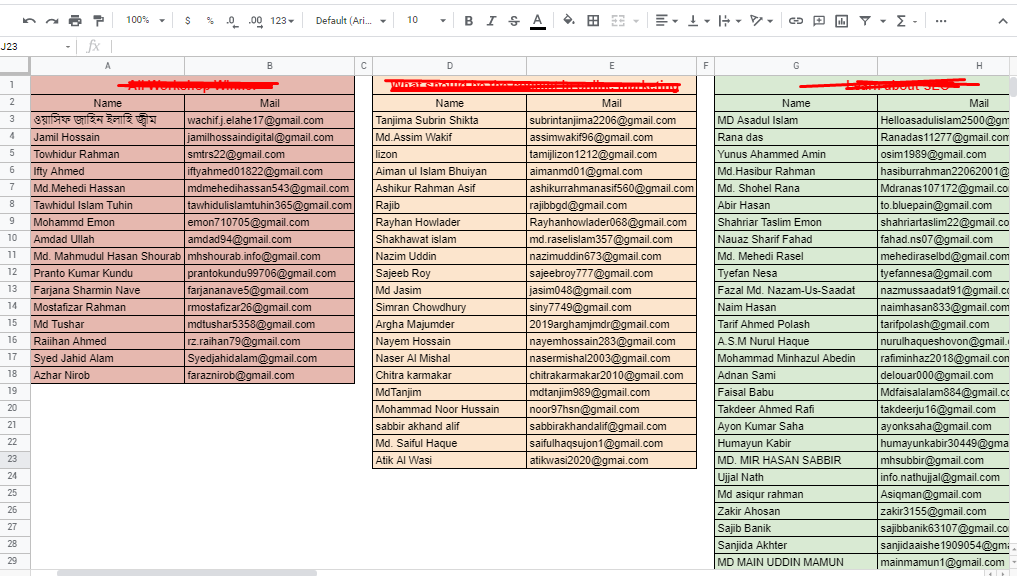Click cell Sanjida Akhter
Screen dimensions: 1017x576
[796, 545]
